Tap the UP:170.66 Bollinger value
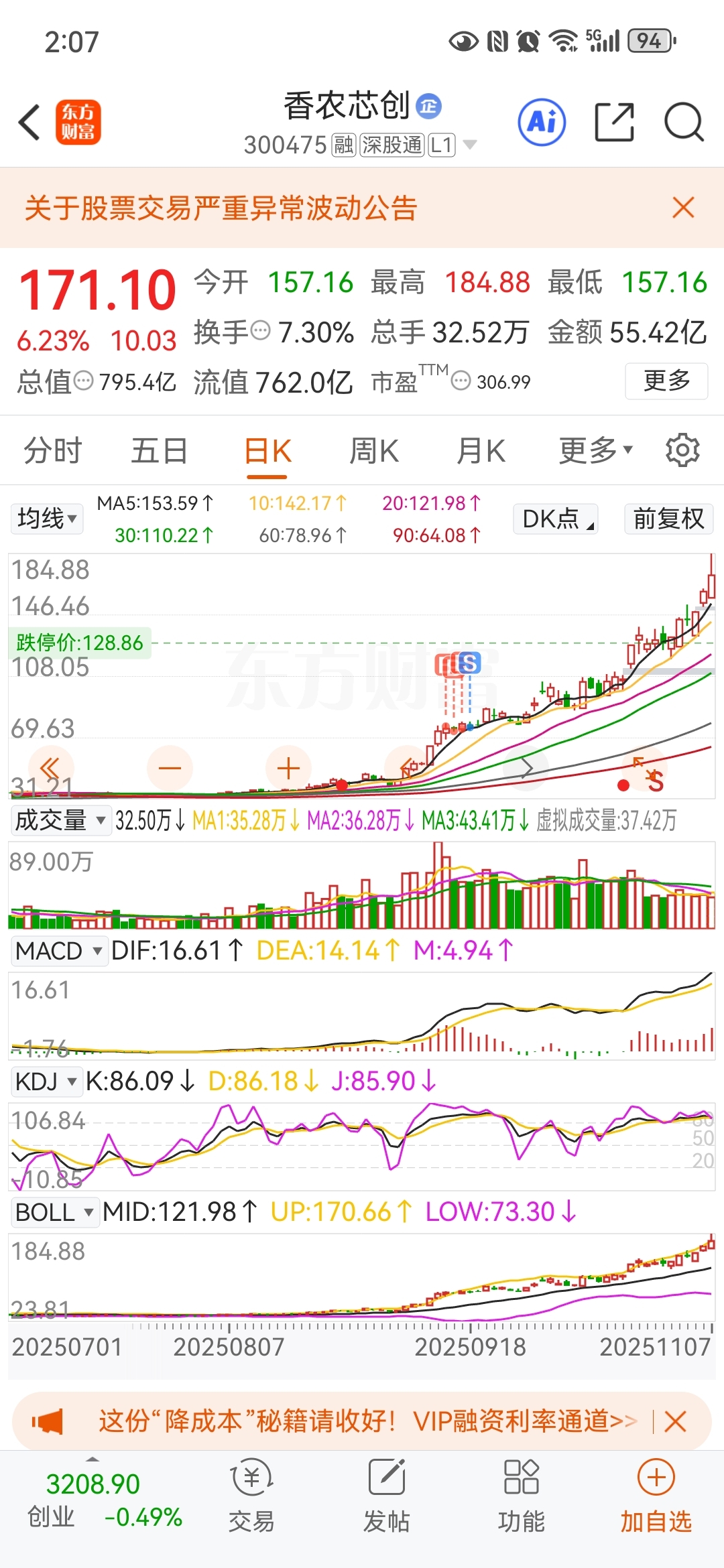 341,1212
